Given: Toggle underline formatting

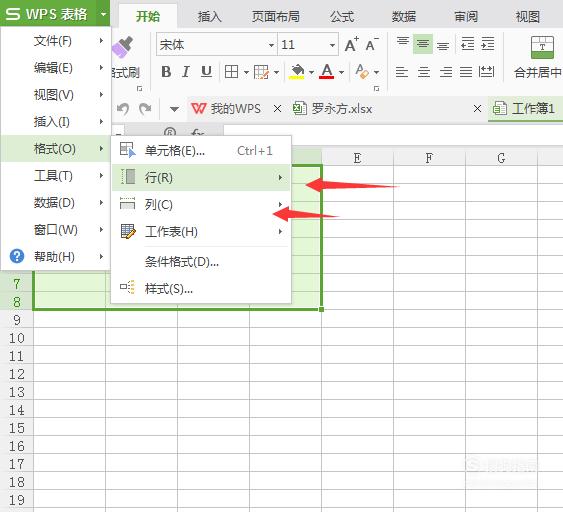Looking at the screenshot, I should tap(206, 72).
